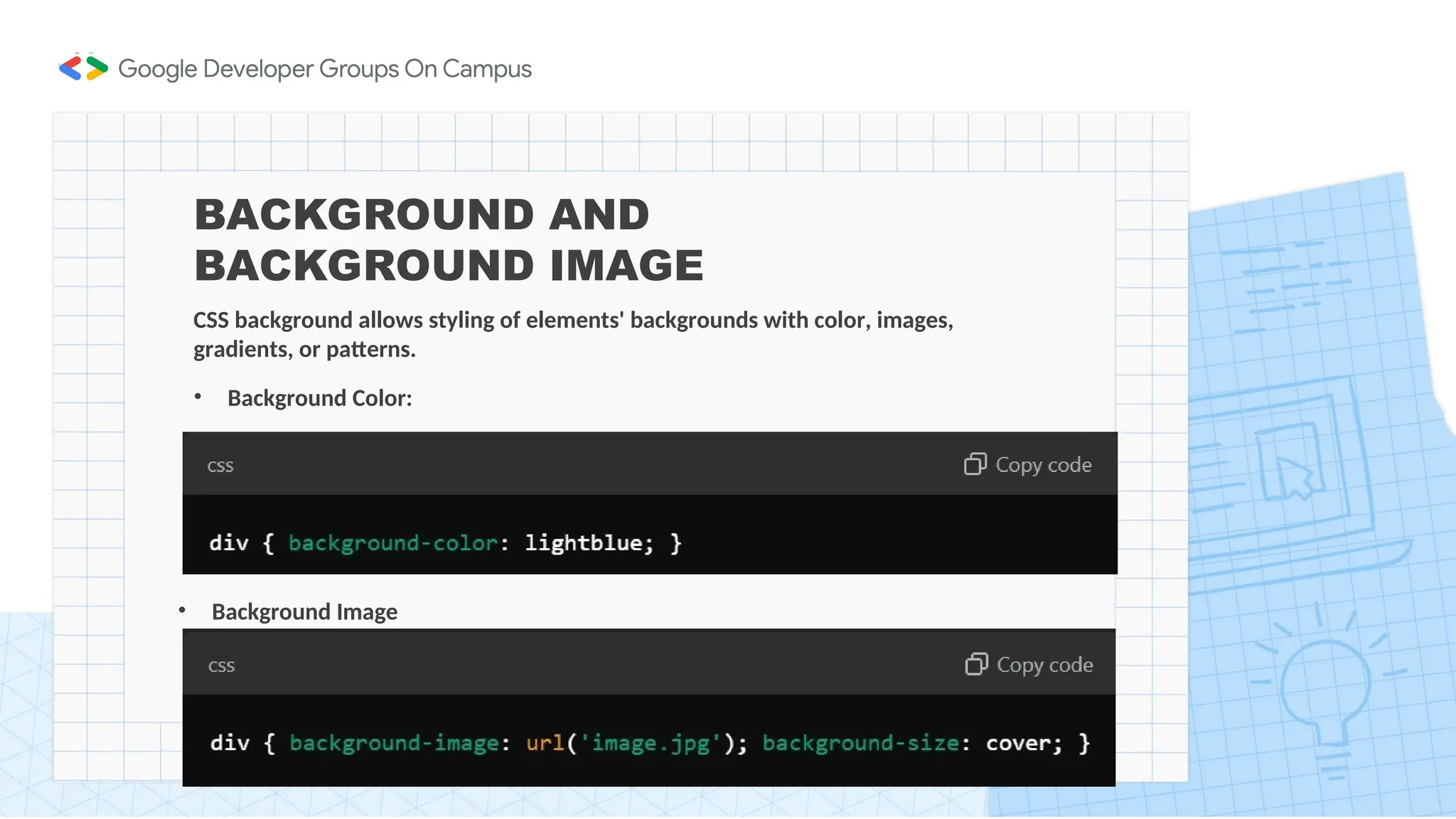Click the CSS background description paragraph
The image size is (1456, 819).
tap(572, 334)
